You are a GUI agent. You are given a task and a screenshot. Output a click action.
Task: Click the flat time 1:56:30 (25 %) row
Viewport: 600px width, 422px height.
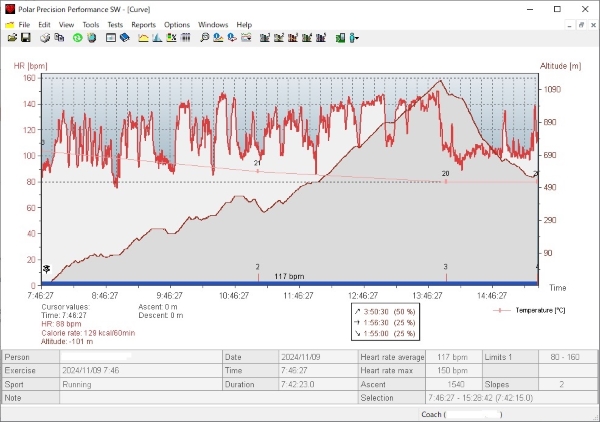[x=385, y=323]
